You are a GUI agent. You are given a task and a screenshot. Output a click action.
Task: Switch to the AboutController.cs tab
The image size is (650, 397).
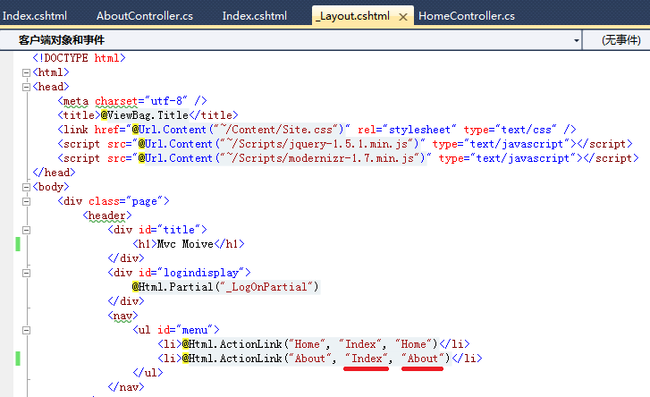[x=145, y=16]
